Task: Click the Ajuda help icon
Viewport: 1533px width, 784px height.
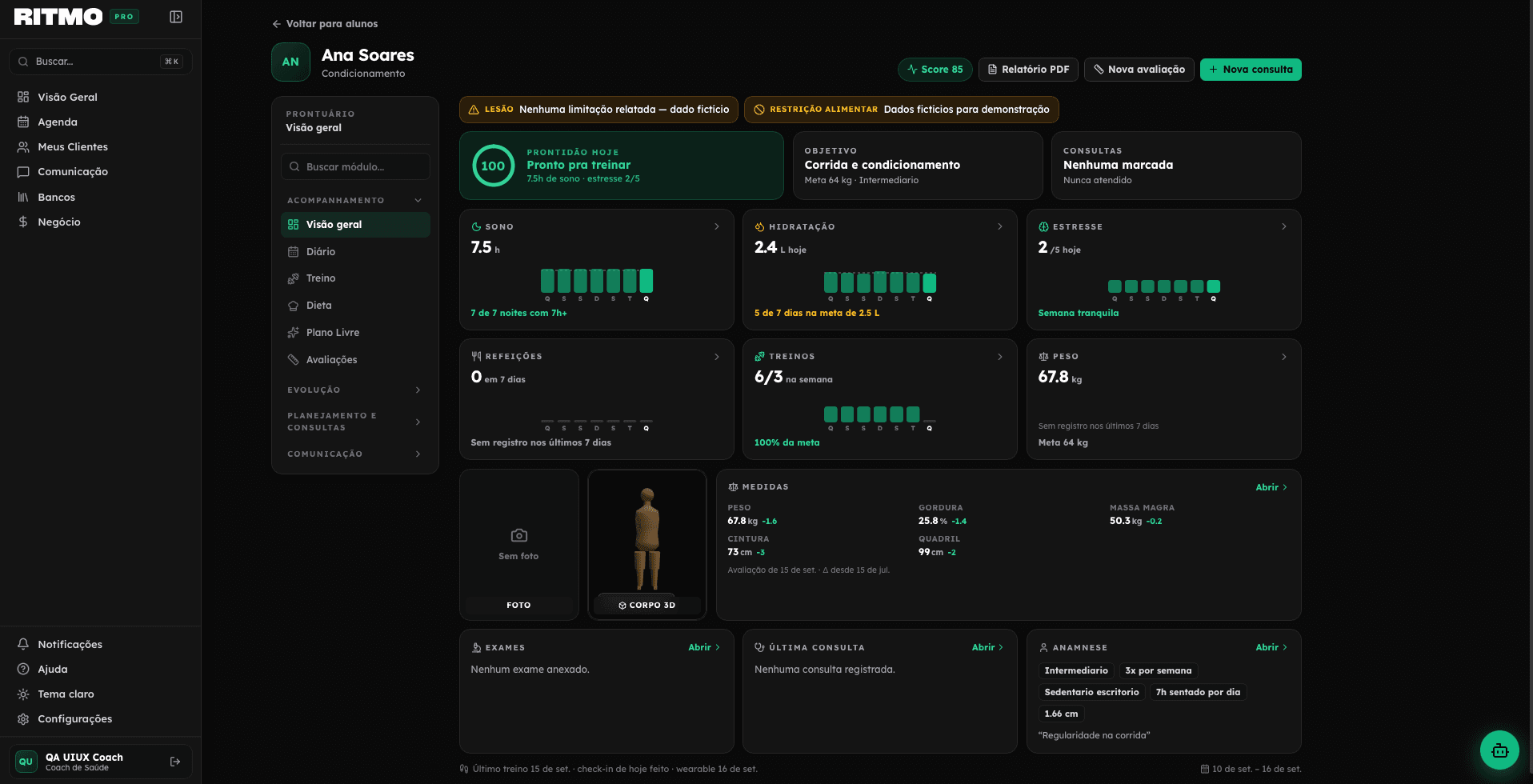Action: (23, 669)
